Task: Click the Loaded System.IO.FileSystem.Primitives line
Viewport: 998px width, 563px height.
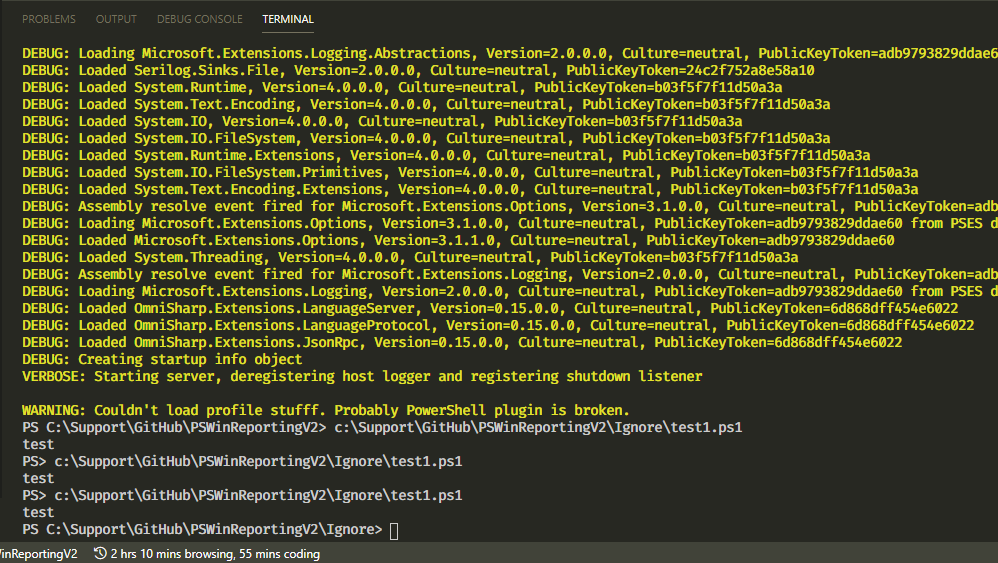Action: click(x=470, y=172)
